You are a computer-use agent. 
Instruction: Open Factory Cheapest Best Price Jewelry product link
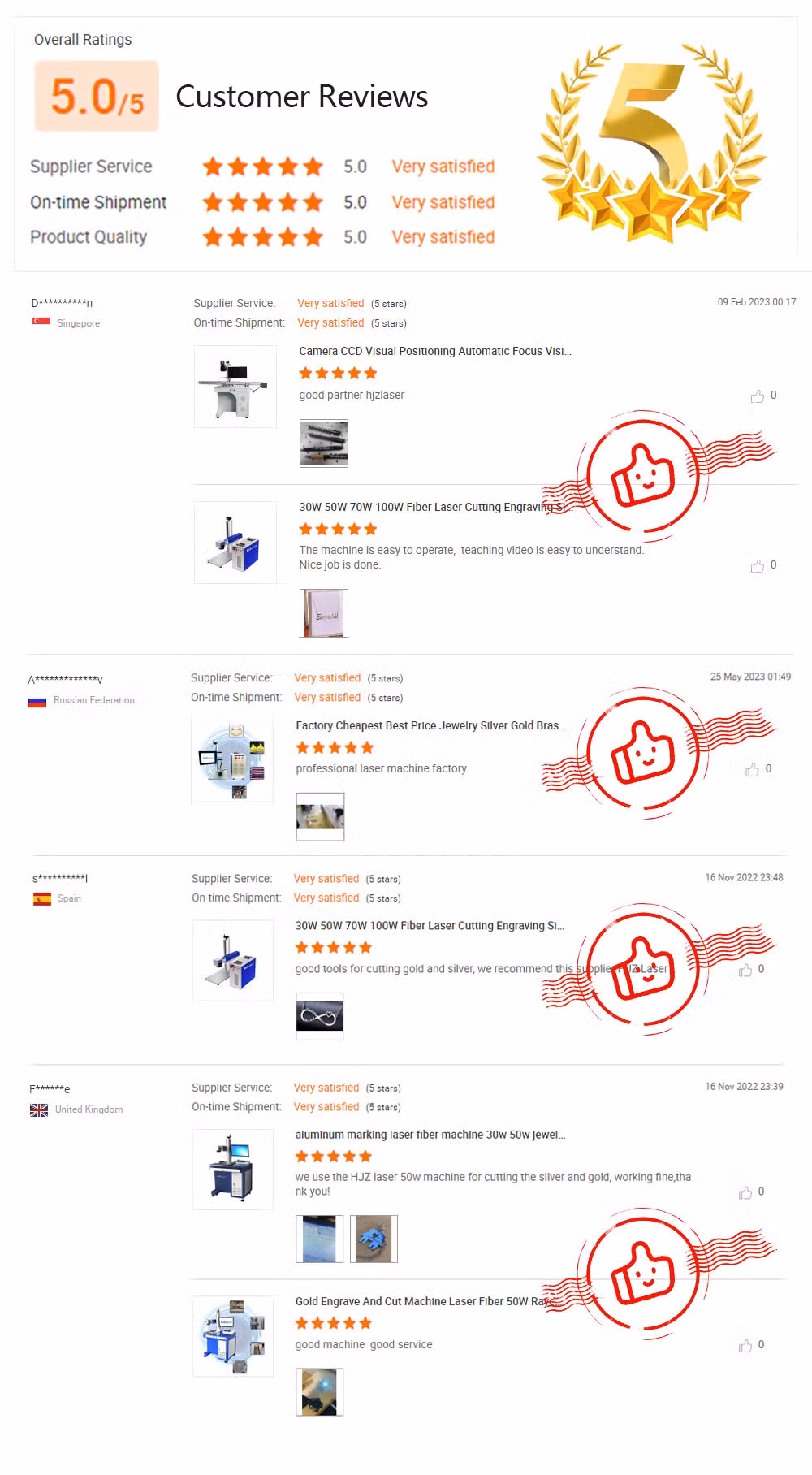pyautogui.click(x=431, y=725)
